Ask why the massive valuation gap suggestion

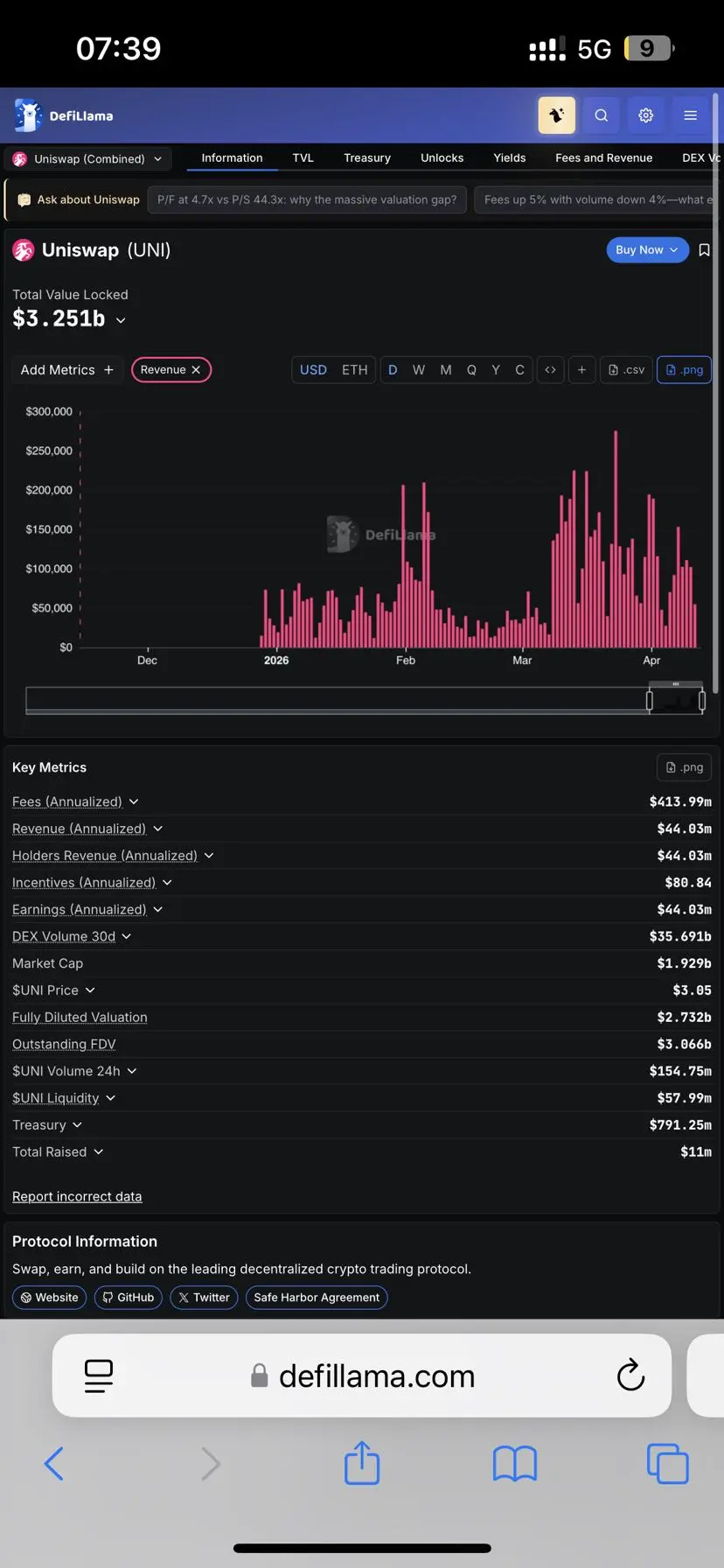(x=307, y=200)
